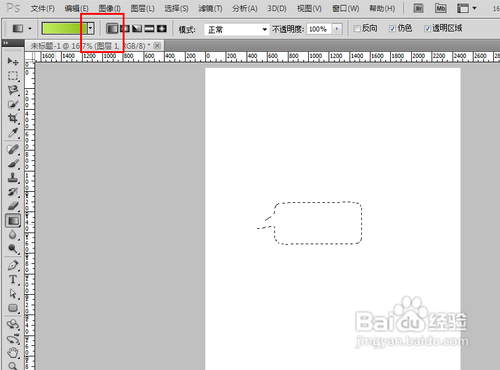The width and height of the screenshot is (500, 370).
Task: Select the Rounded Rectangle shape tool
Action: click(x=13, y=308)
